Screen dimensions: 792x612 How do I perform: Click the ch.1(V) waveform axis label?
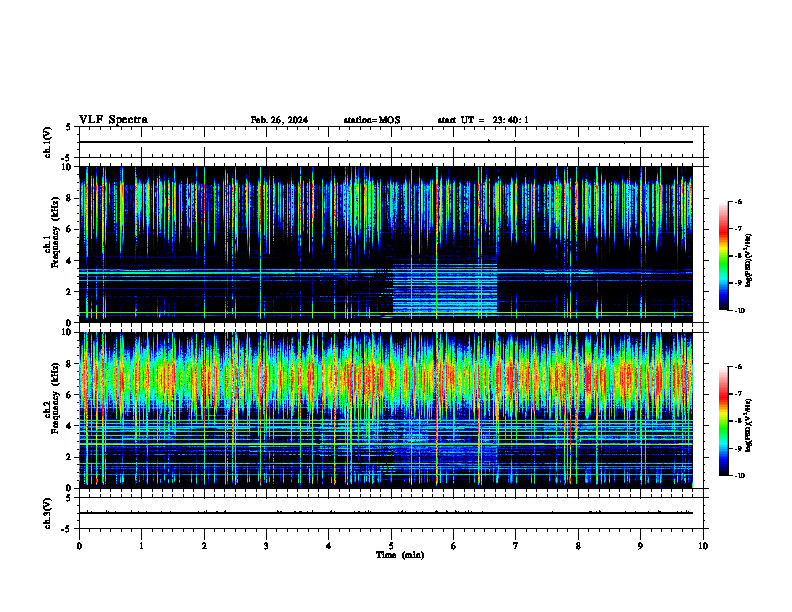[x=48, y=142]
